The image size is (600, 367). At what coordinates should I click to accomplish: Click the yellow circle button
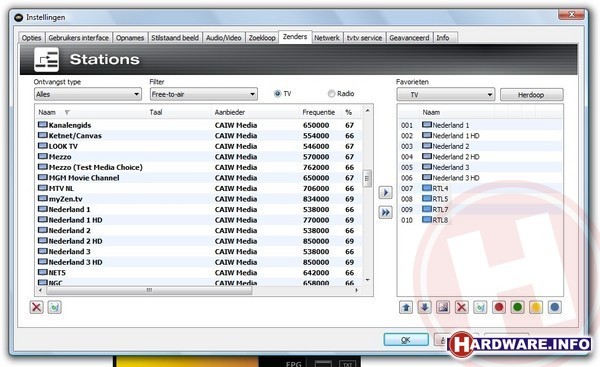coord(536,307)
